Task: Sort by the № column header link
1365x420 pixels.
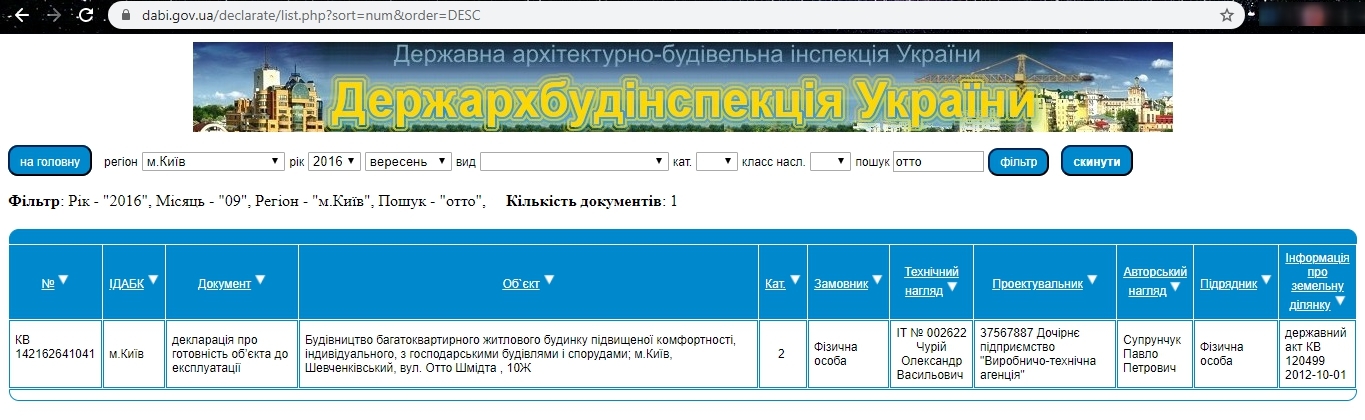Action: pos(48,284)
